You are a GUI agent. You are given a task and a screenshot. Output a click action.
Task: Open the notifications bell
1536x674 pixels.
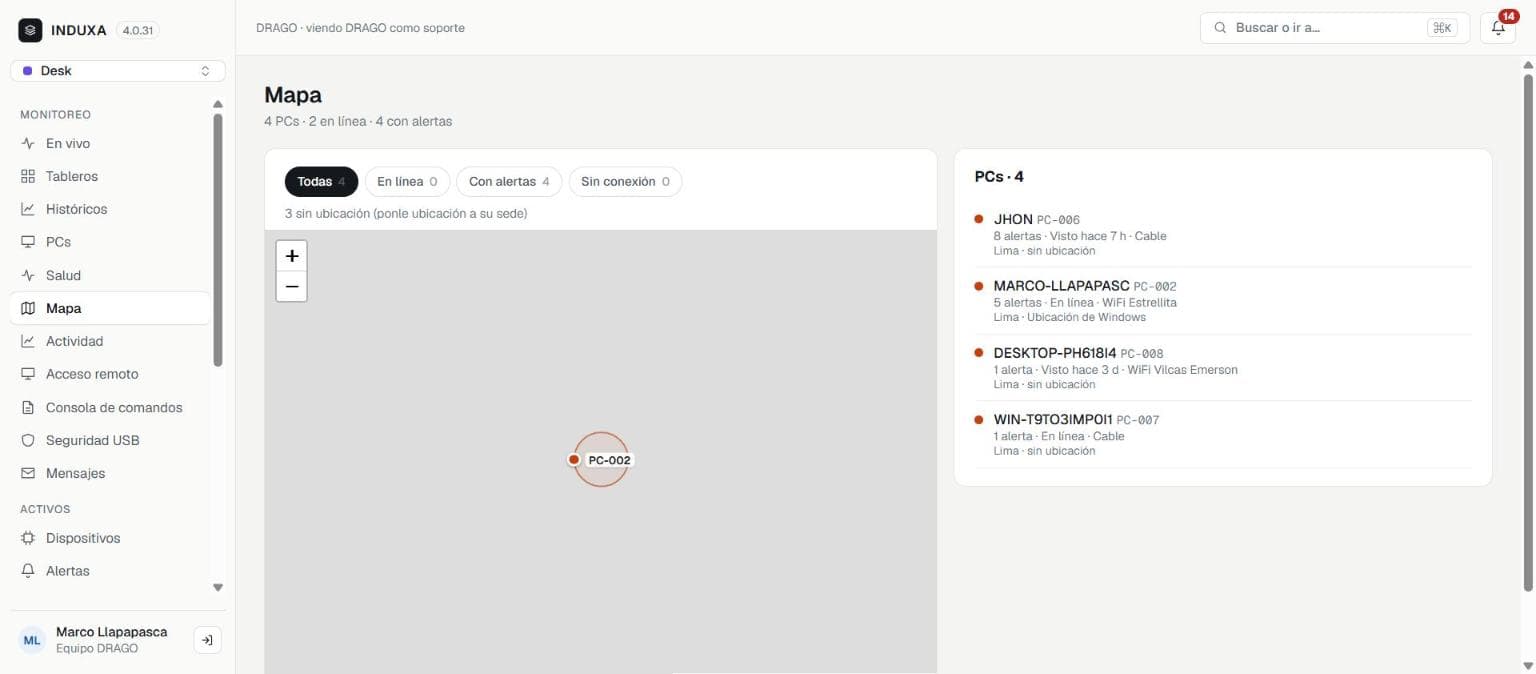1498,28
